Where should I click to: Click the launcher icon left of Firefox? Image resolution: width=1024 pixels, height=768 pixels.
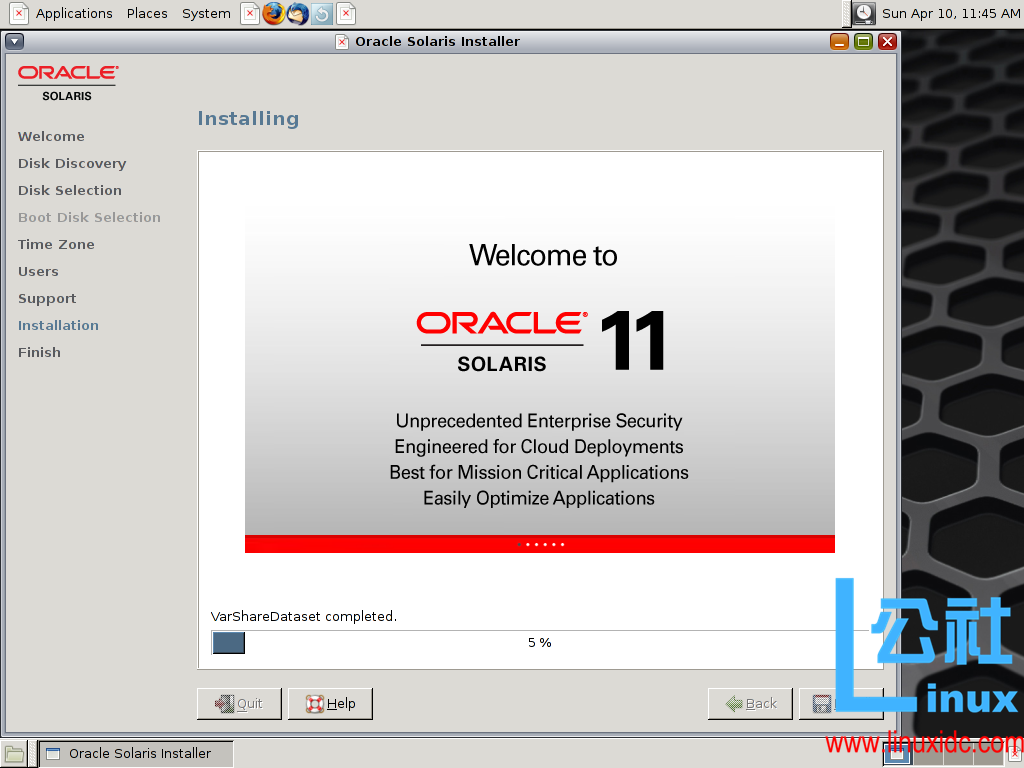(249, 13)
